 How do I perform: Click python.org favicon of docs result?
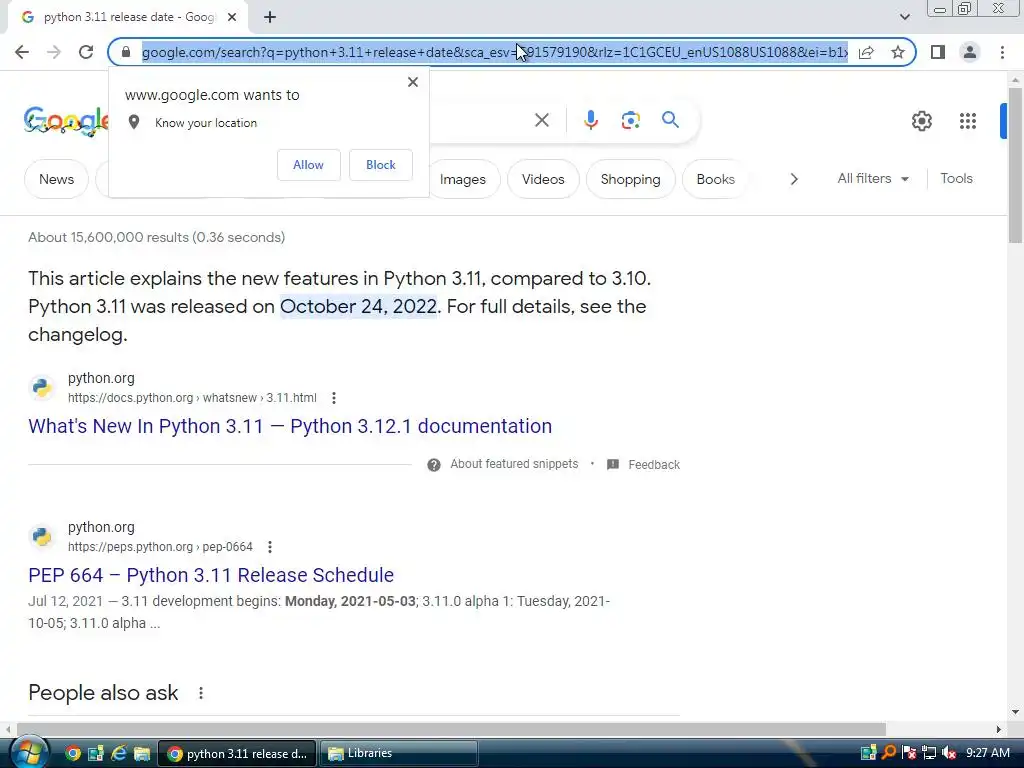pos(42,387)
